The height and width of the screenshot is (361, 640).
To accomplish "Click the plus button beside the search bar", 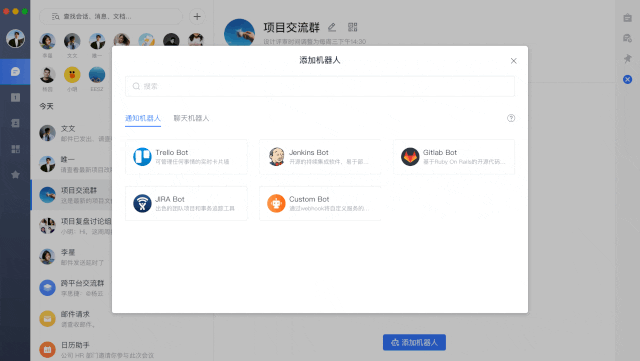I will (197, 16).
